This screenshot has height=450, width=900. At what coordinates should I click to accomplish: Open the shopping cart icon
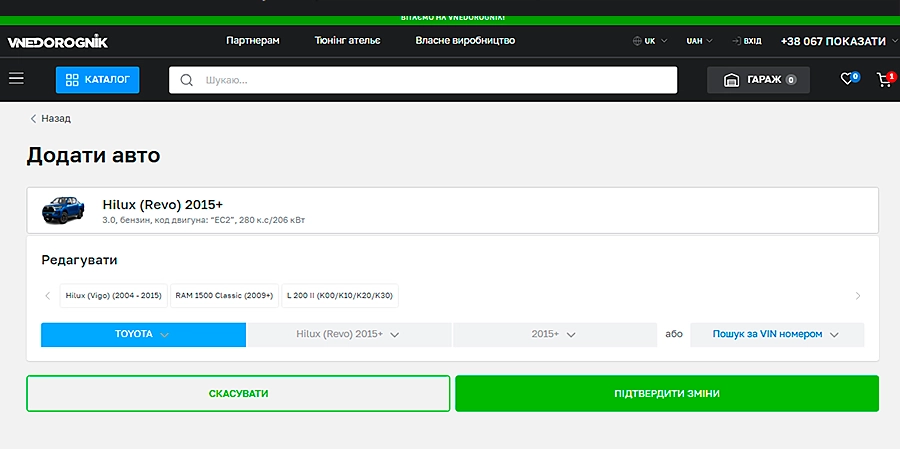[x=884, y=79]
